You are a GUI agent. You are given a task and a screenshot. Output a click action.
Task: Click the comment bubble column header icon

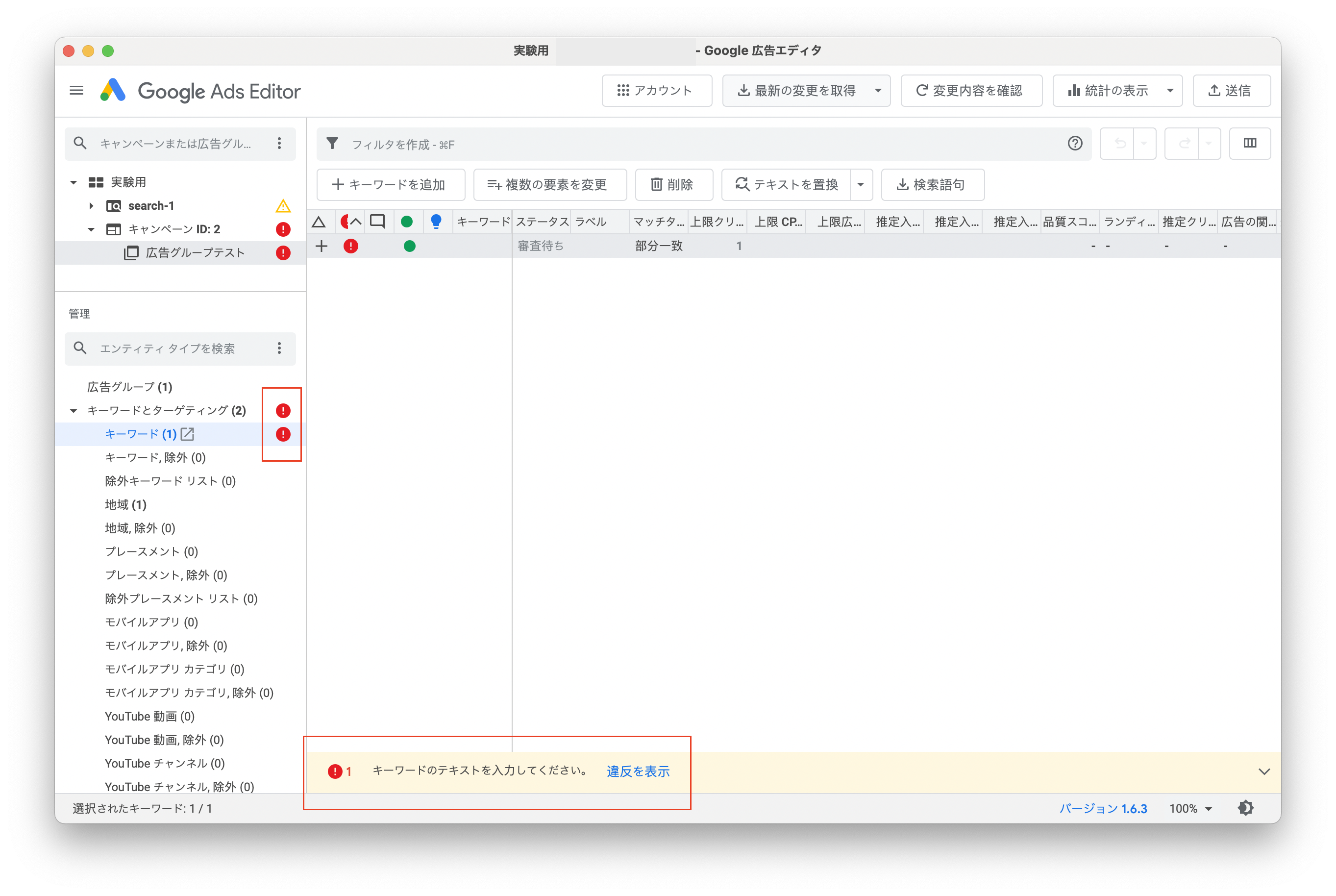(x=377, y=222)
